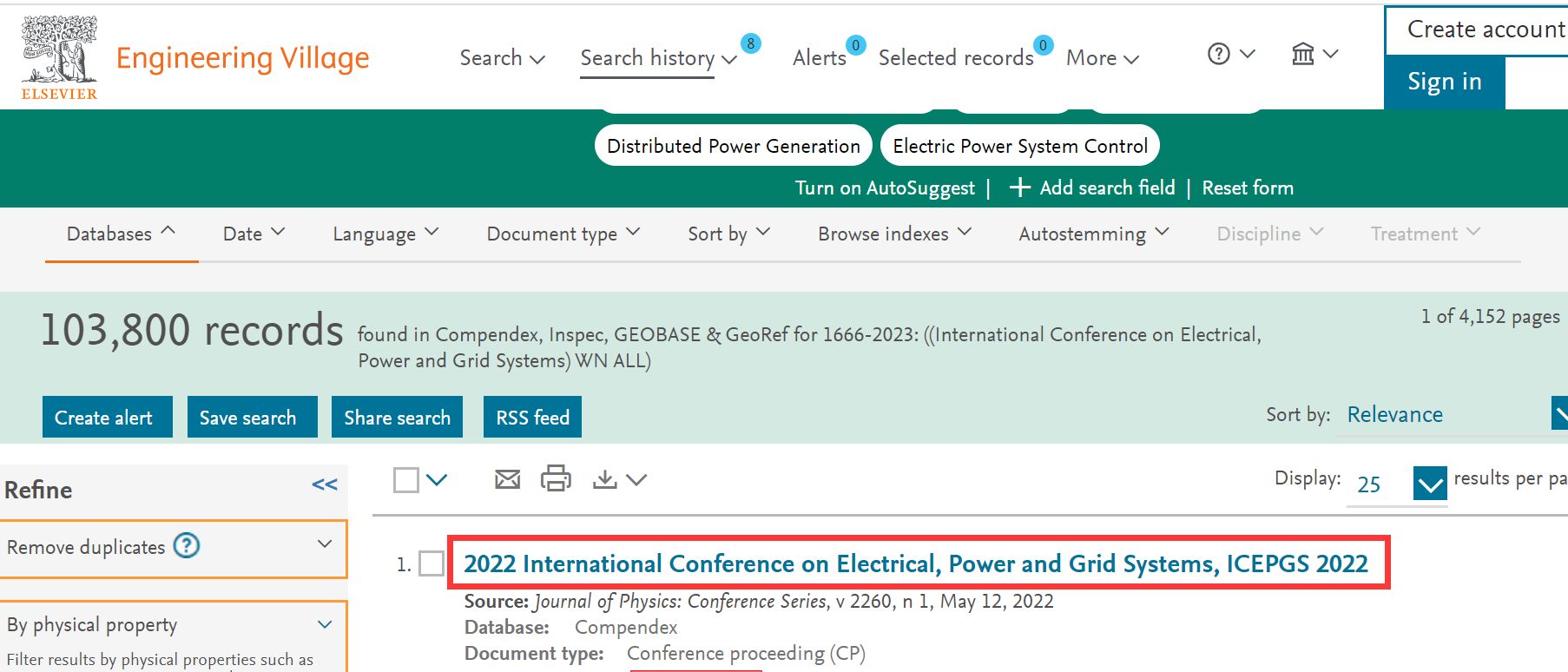Go to Alerts
Screen dimensions: 1568x672
820,58
